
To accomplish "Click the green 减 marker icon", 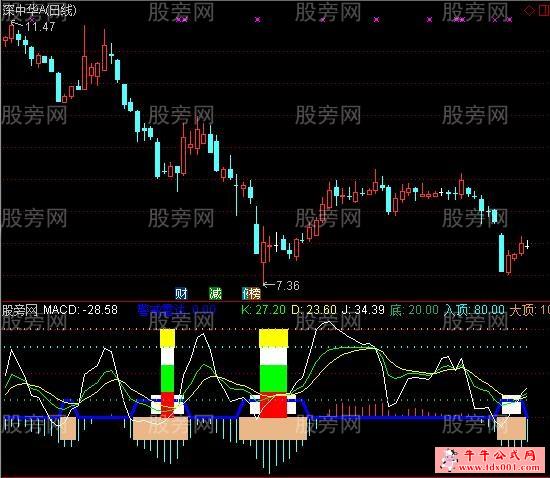I will (215, 294).
